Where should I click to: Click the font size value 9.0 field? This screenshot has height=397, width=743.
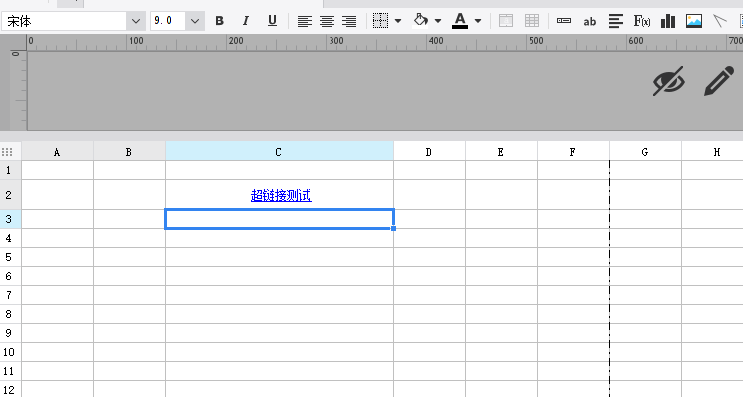(x=168, y=21)
